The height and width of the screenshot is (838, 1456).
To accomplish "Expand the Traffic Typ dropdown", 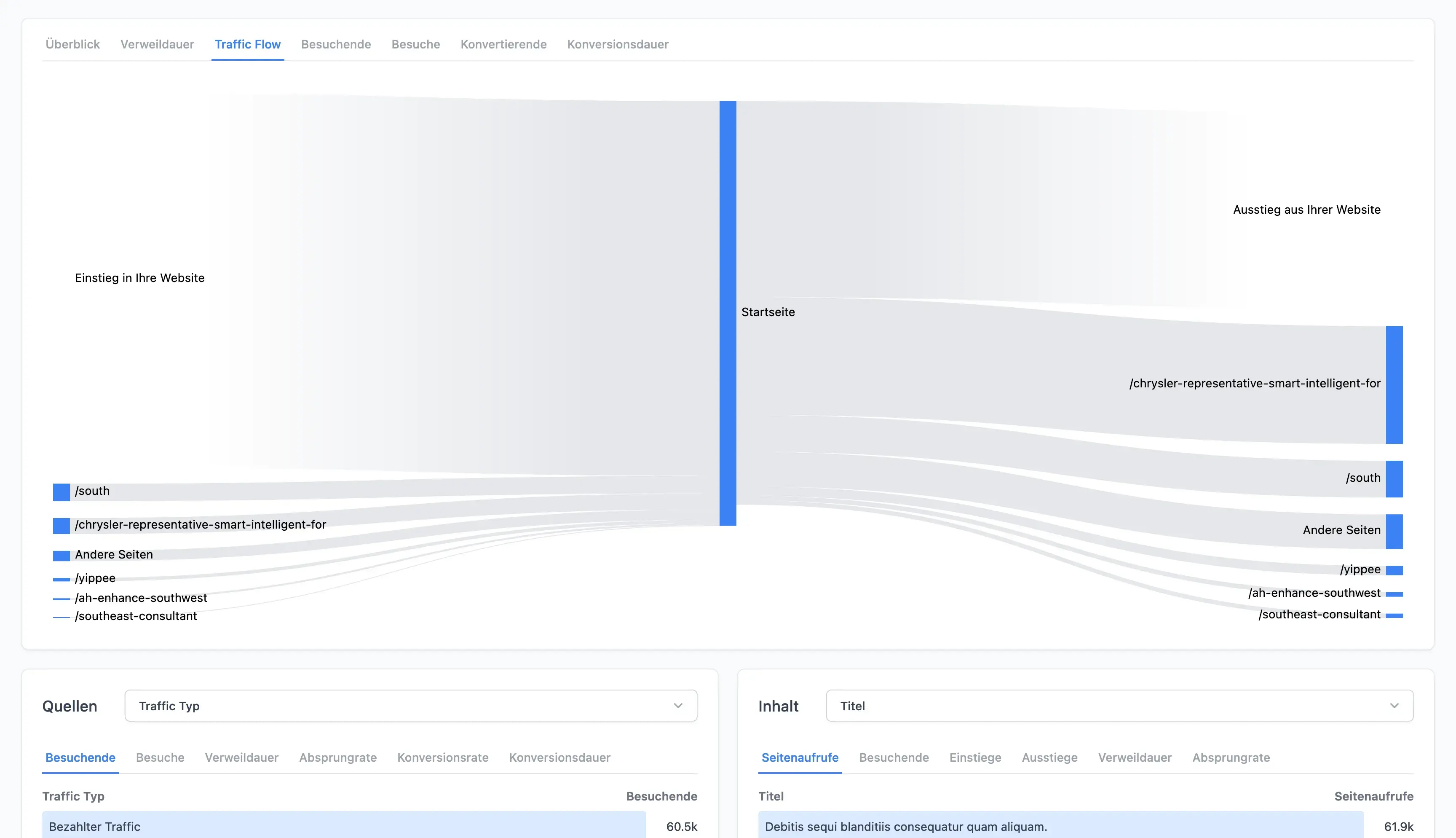I will 411,706.
